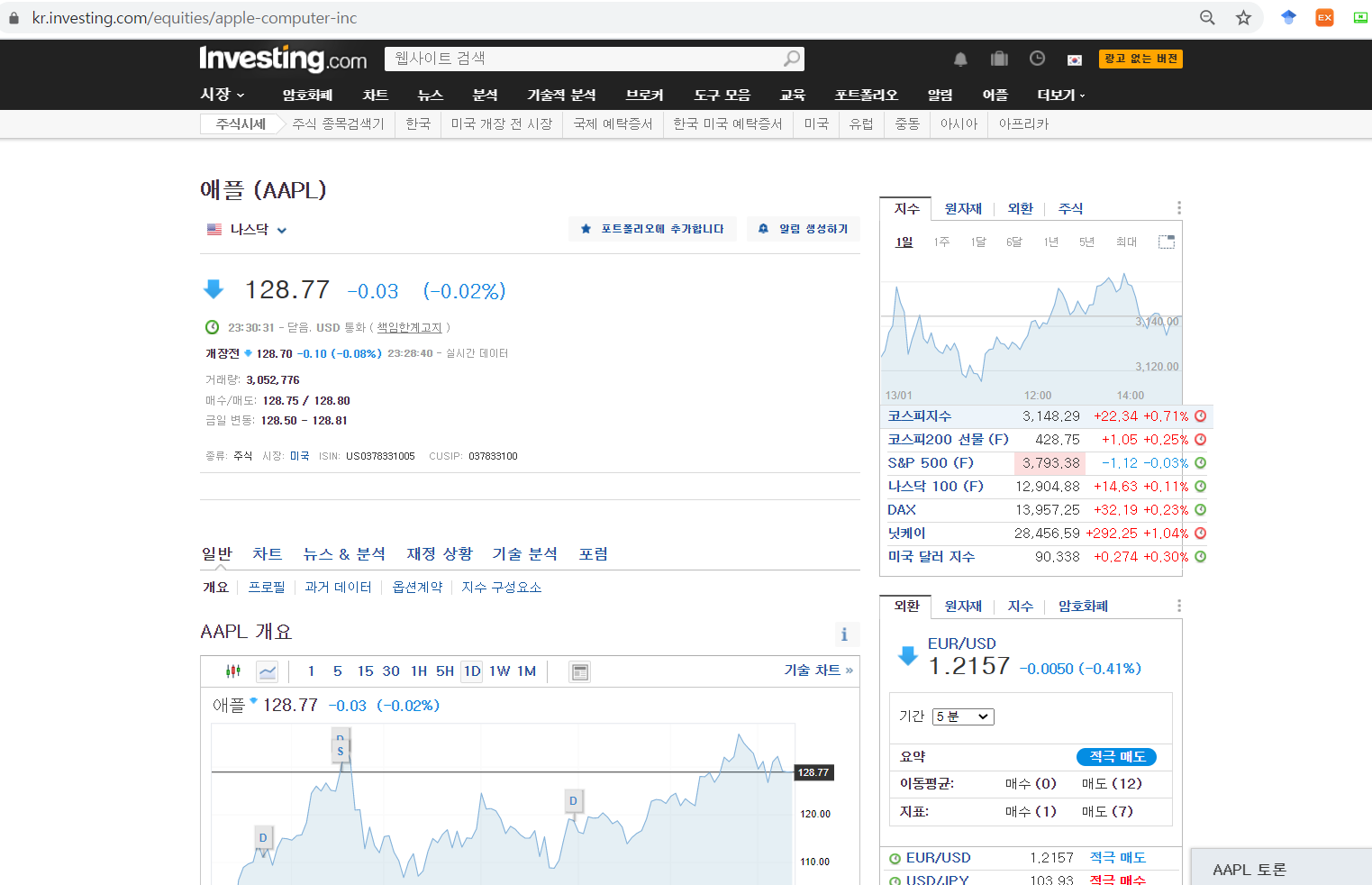The image size is (1372, 885).
Task: Open the recent history clock icon
Action: click(1037, 59)
